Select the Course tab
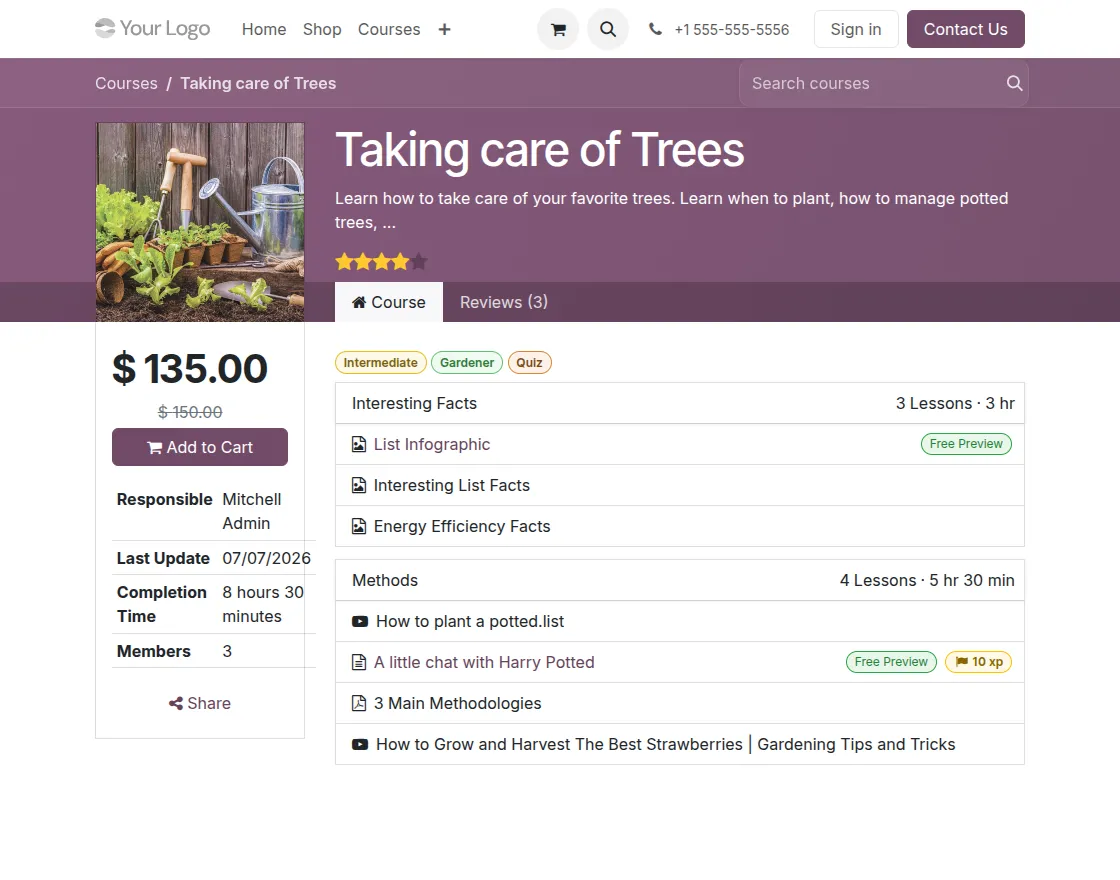The image size is (1120, 880). click(x=389, y=302)
